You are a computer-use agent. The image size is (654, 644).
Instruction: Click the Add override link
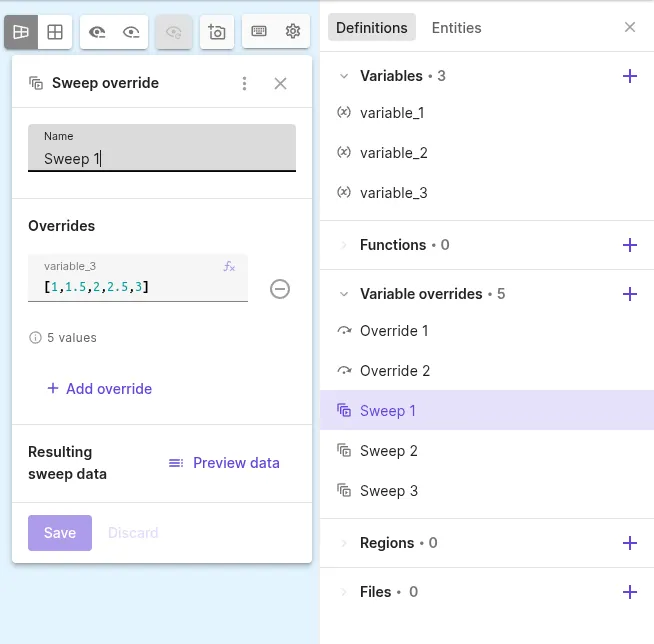click(x=100, y=389)
